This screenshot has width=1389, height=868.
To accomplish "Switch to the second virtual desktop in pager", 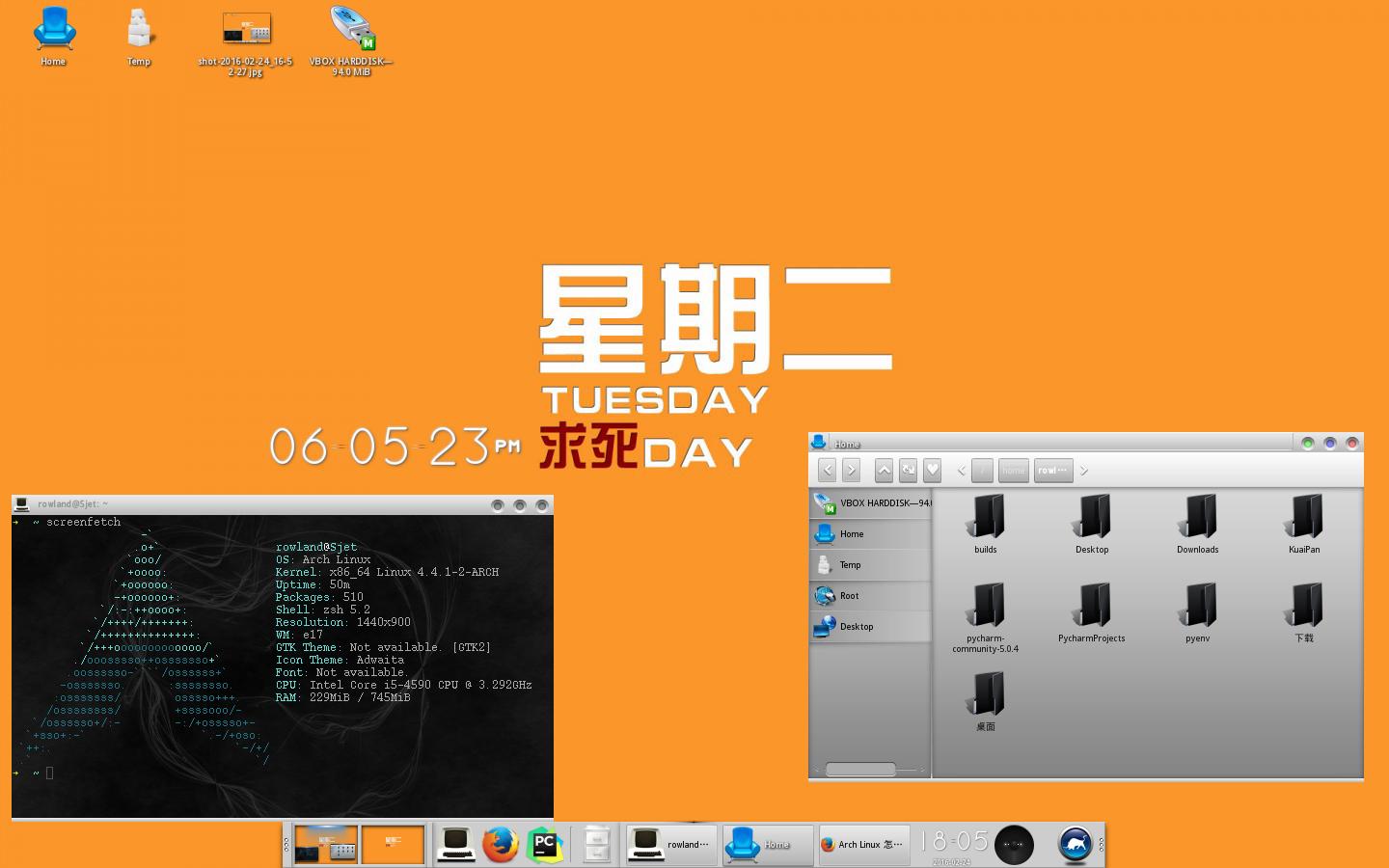I will [x=393, y=845].
